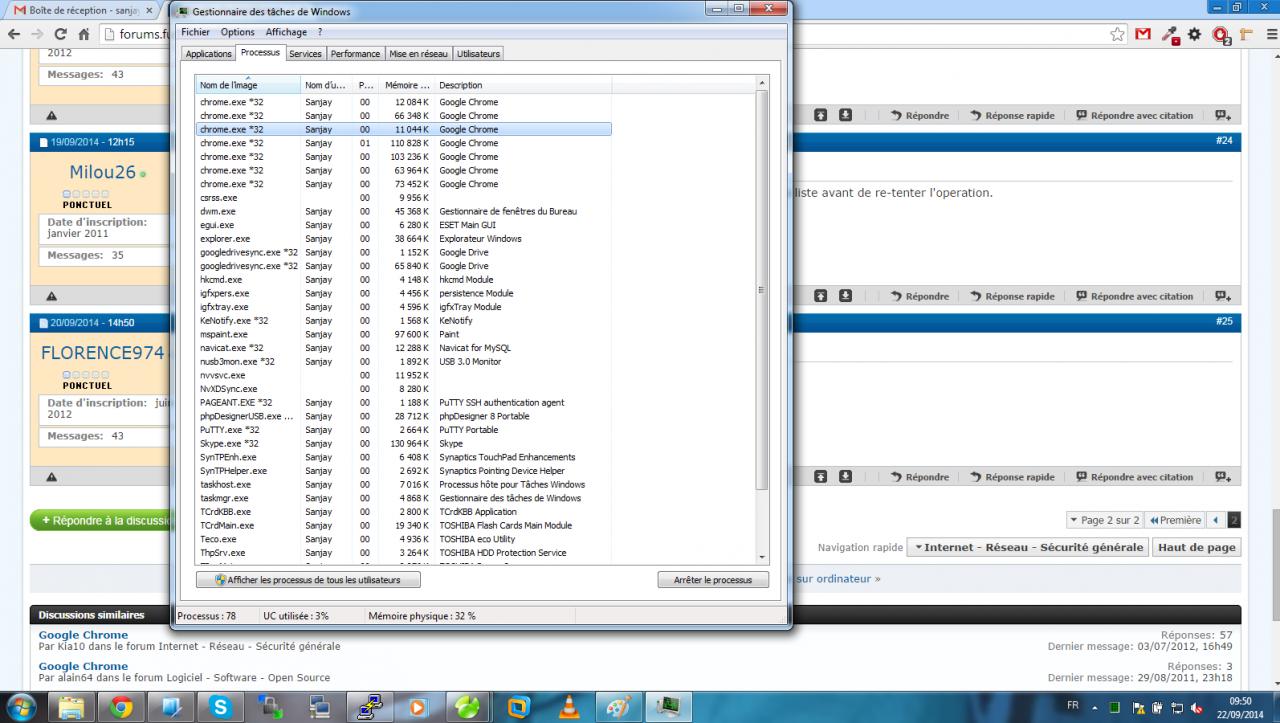The image size is (1280, 723).
Task: Click Chrome's back arrow
Action: (13, 34)
